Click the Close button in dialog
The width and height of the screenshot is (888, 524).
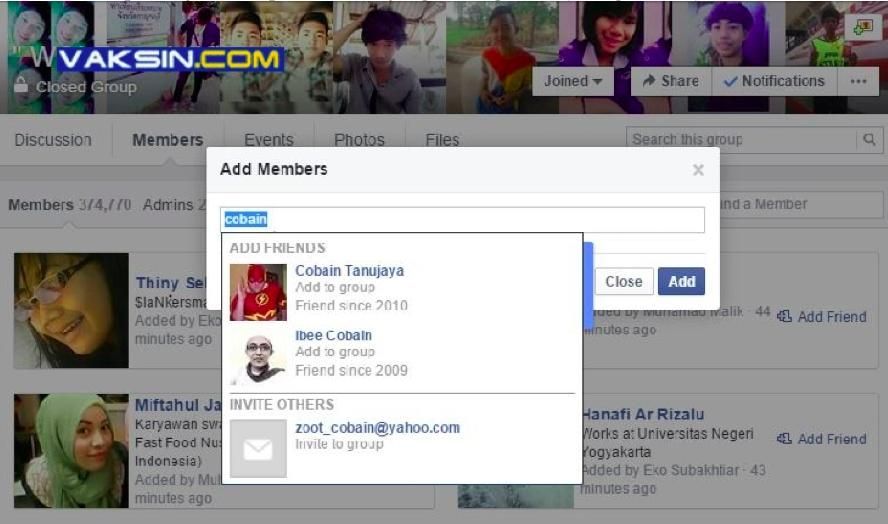(x=624, y=281)
